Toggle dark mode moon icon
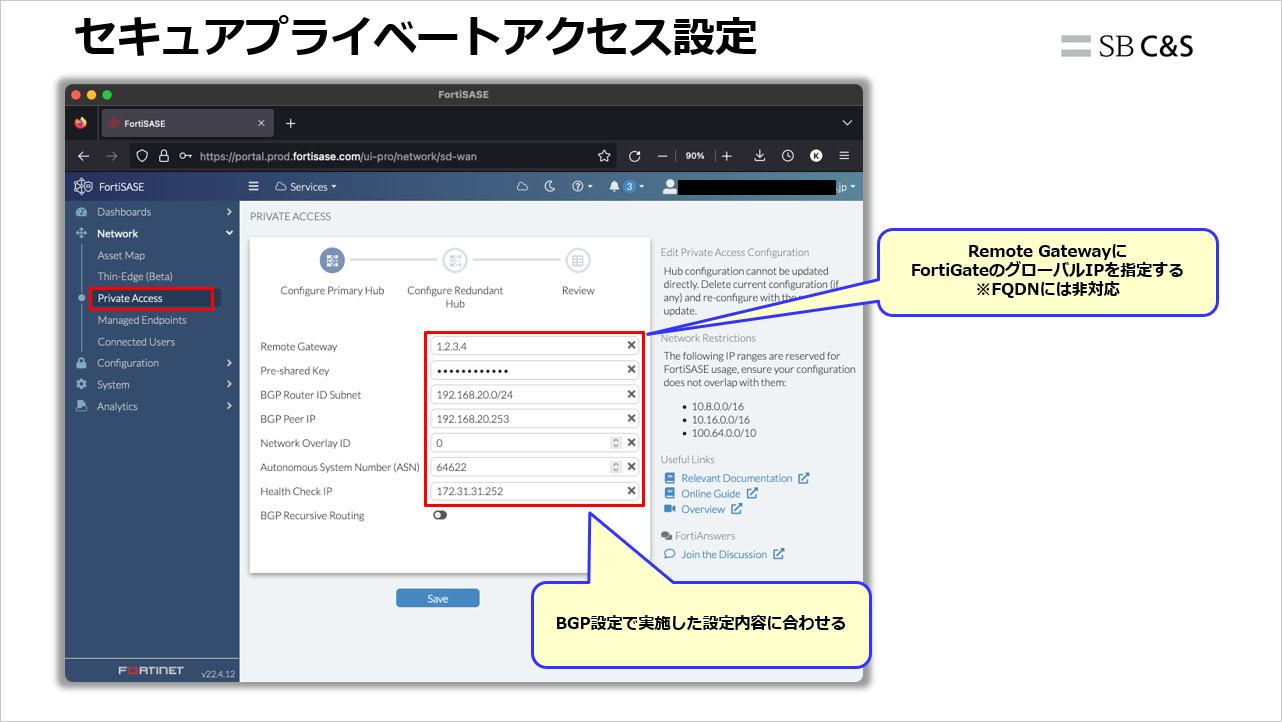 [549, 186]
